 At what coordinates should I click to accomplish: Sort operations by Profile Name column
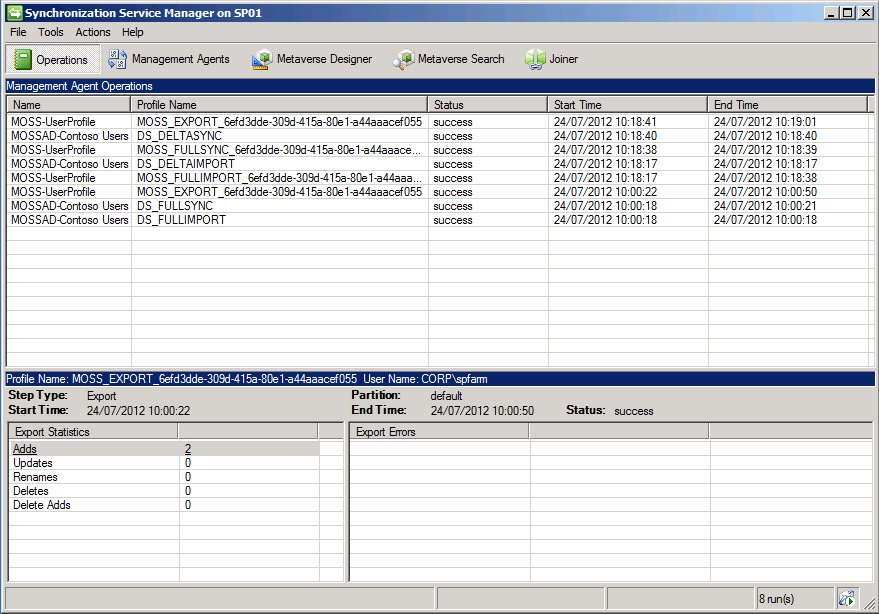pyautogui.click(x=279, y=105)
